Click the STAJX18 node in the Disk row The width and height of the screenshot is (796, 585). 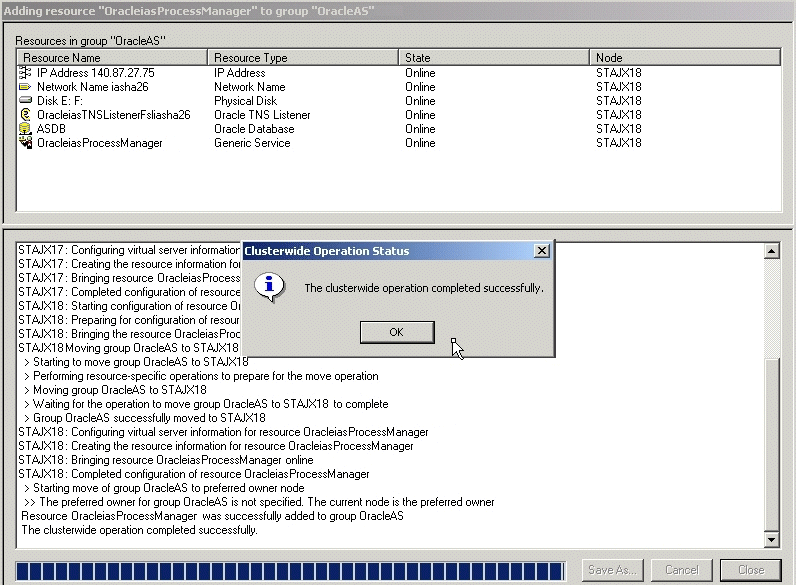point(619,101)
